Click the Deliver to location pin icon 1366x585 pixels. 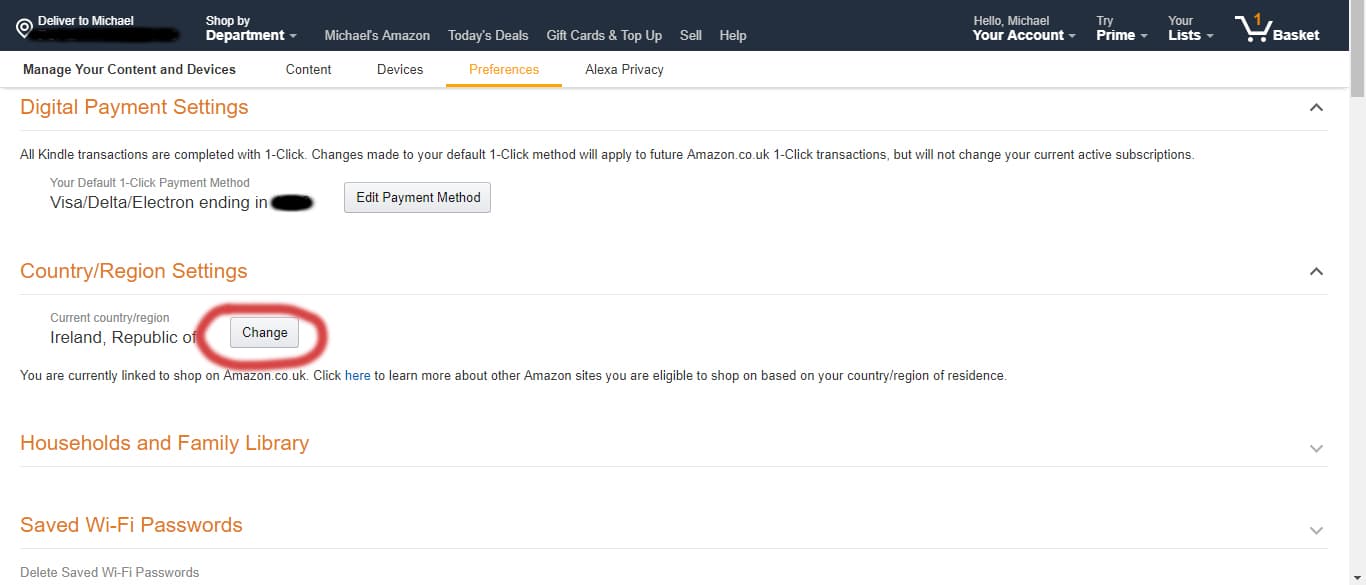click(x=24, y=29)
